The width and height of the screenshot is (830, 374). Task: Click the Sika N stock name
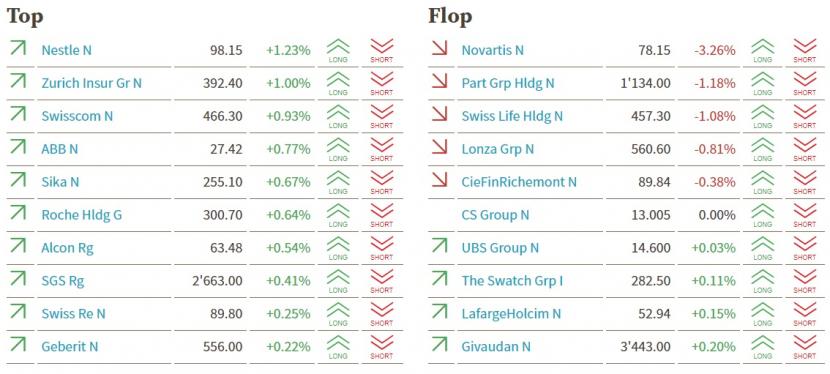pos(60,182)
